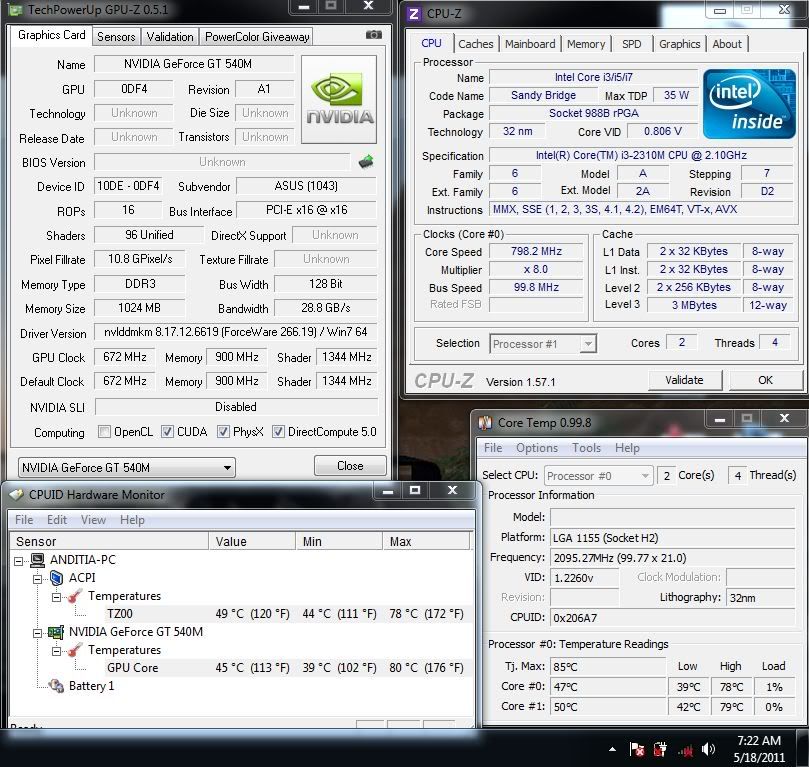Open Core Temp Tools menu
Screen dimensions: 809x767
586,448
